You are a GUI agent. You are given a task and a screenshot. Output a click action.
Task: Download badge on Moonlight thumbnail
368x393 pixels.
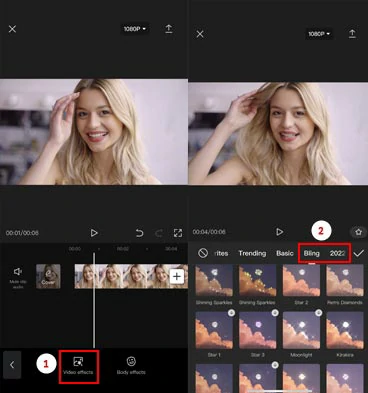coord(318,313)
